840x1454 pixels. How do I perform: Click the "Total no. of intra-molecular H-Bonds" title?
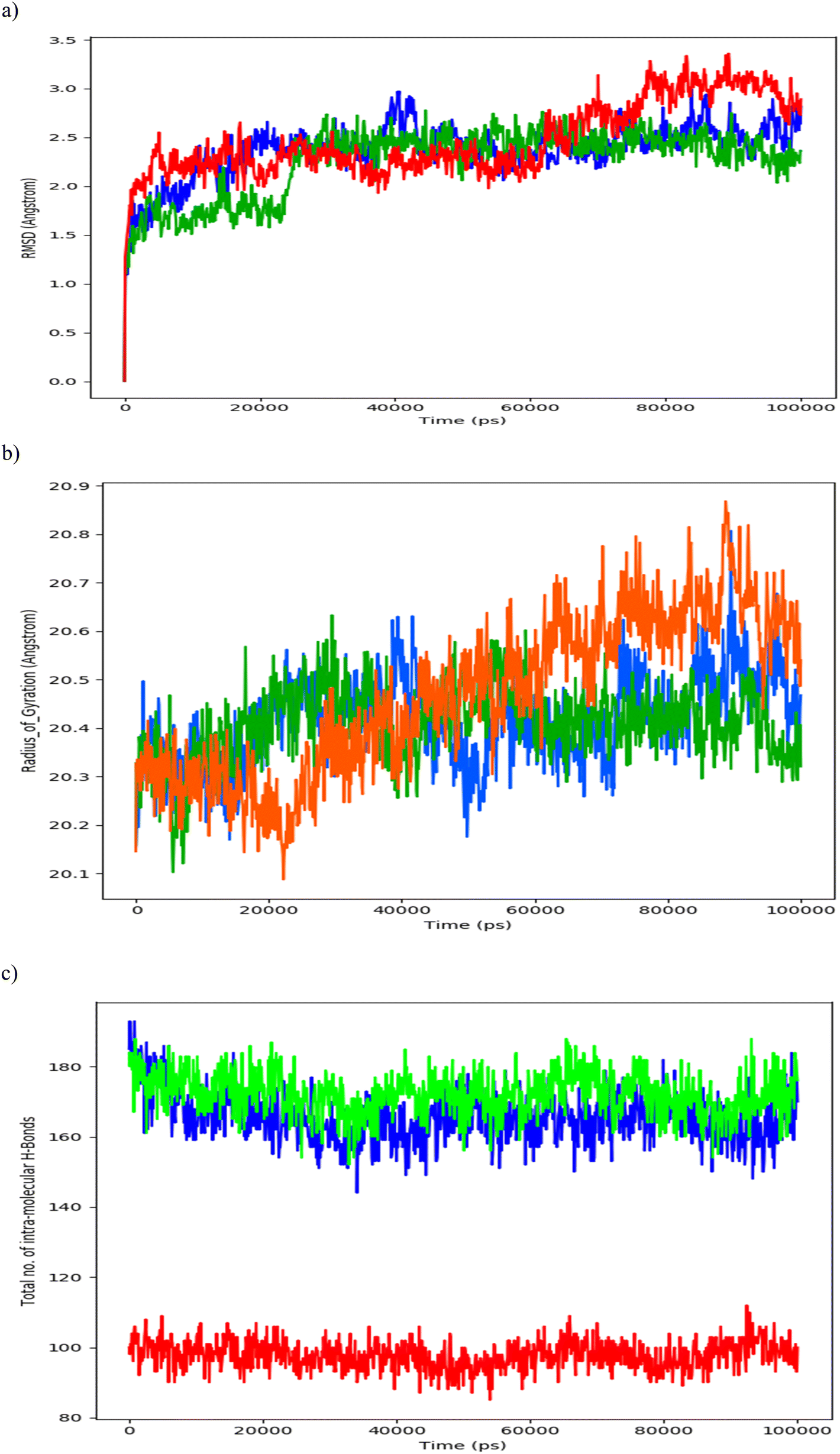coord(28,1211)
